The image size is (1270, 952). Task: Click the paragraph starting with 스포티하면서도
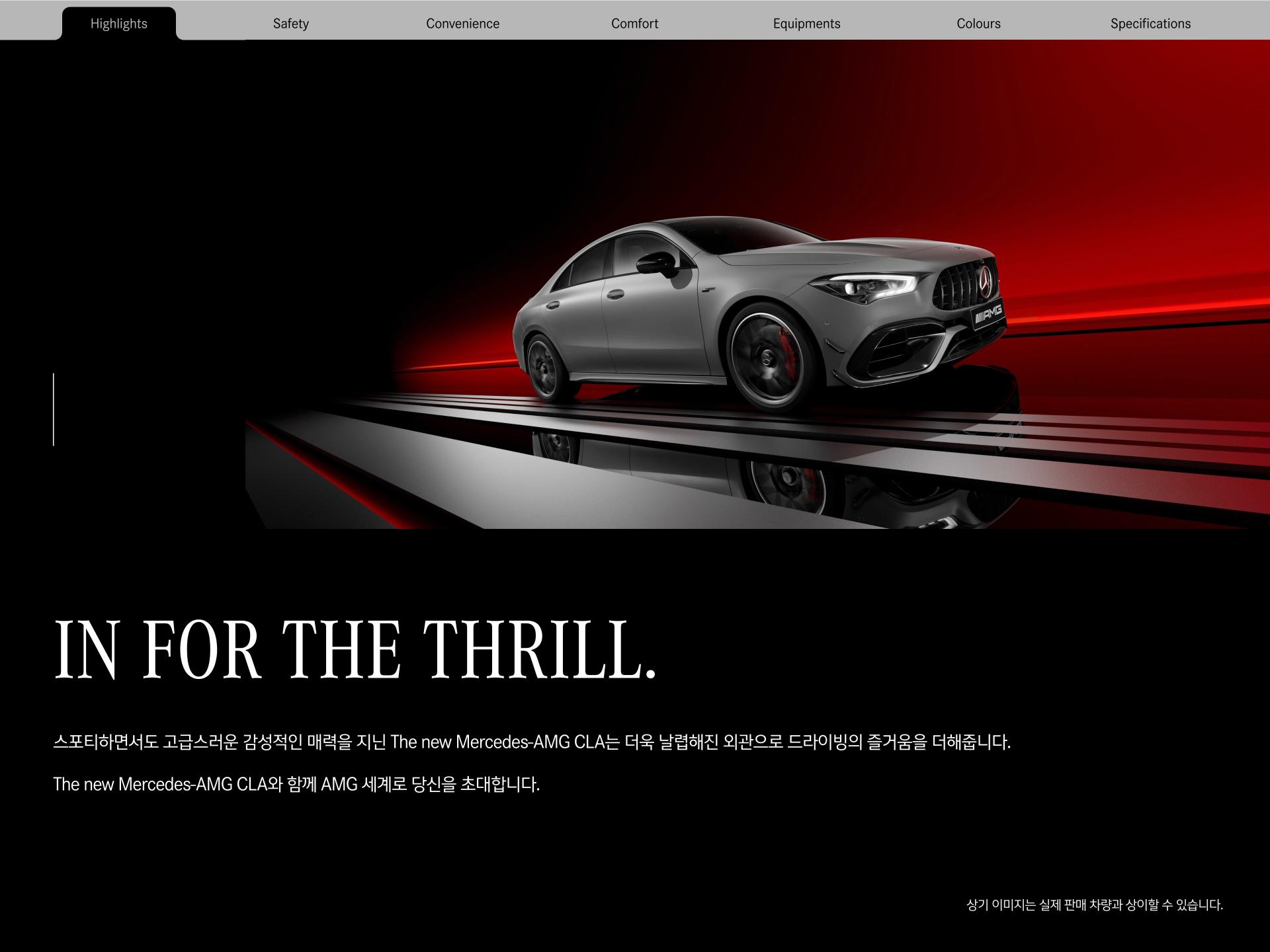point(532,742)
